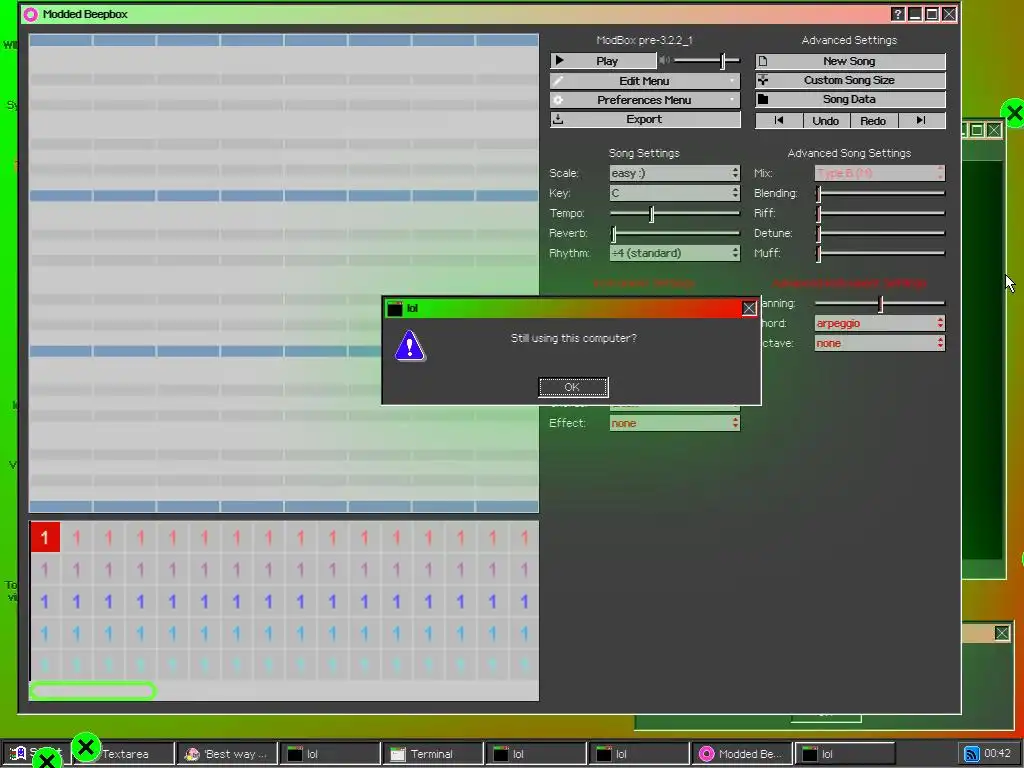Expand the Scale dropdown showing easy :)
This screenshot has height=768, width=1024.
(x=675, y=173)
